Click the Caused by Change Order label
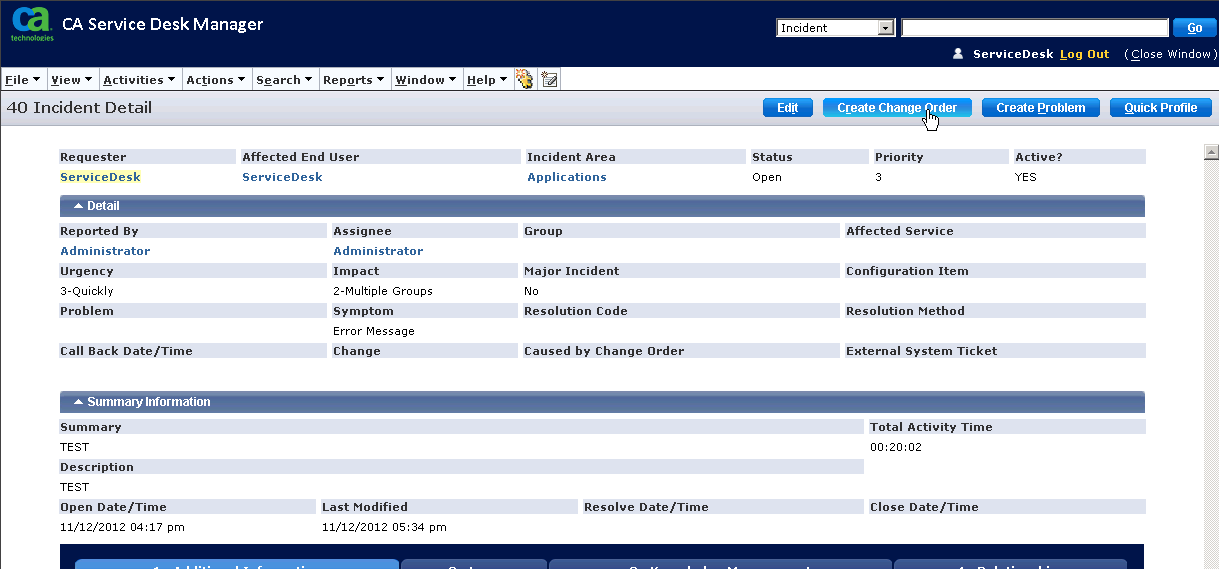Viewport: 1219px width, 569px height. click(x=604, y=351)
